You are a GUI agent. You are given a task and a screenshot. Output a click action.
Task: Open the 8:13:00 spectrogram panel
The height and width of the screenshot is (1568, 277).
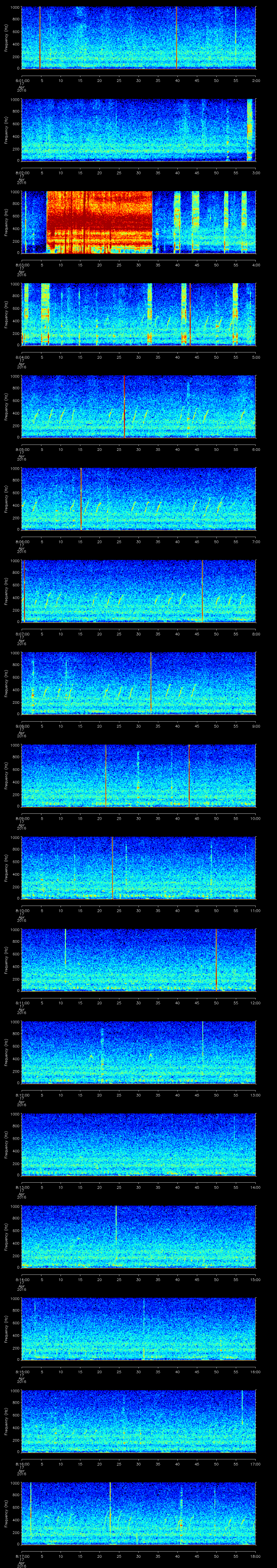click(139, 1144)
